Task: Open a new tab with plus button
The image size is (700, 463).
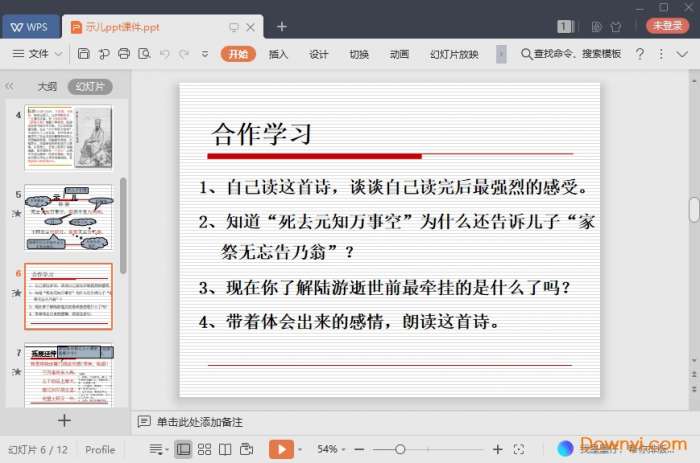Action: coord(282,27)
